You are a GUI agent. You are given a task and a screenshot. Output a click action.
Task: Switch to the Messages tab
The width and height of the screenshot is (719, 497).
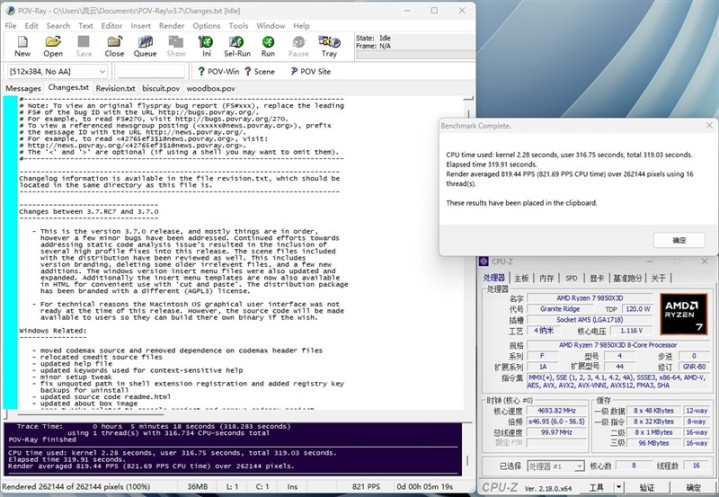point(23,88)
